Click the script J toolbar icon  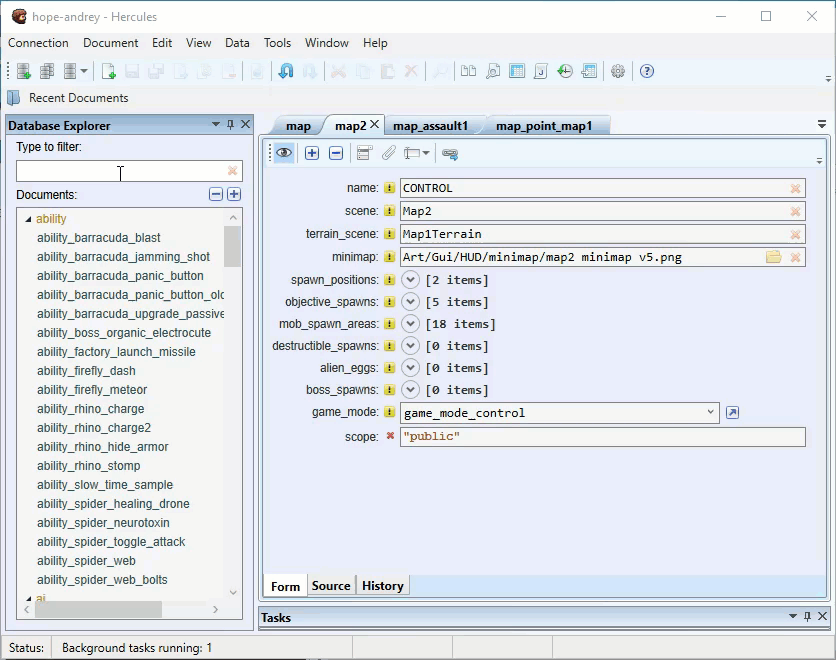click(x=541, y=71)
